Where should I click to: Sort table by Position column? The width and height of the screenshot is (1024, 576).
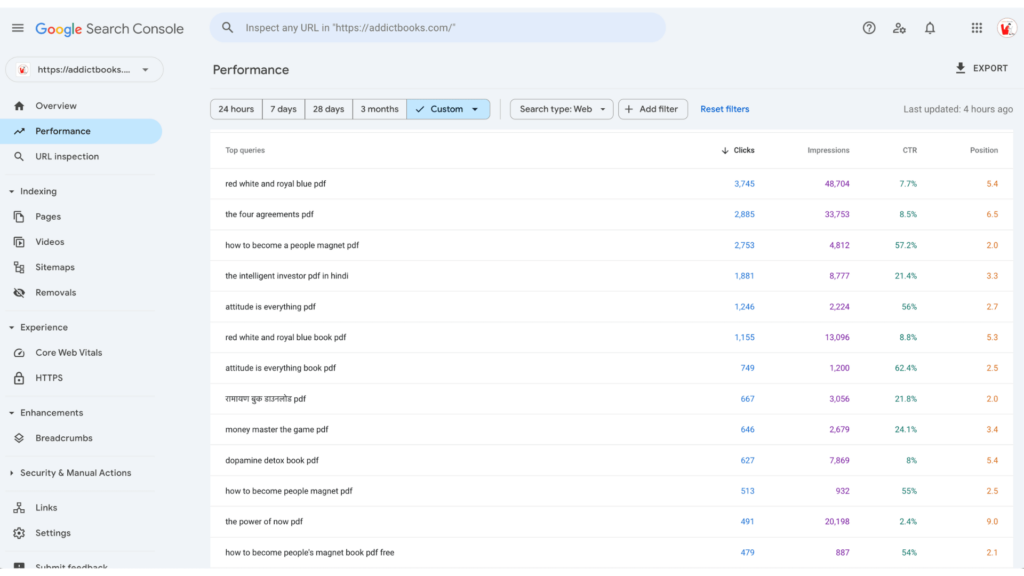click(984, 151)
